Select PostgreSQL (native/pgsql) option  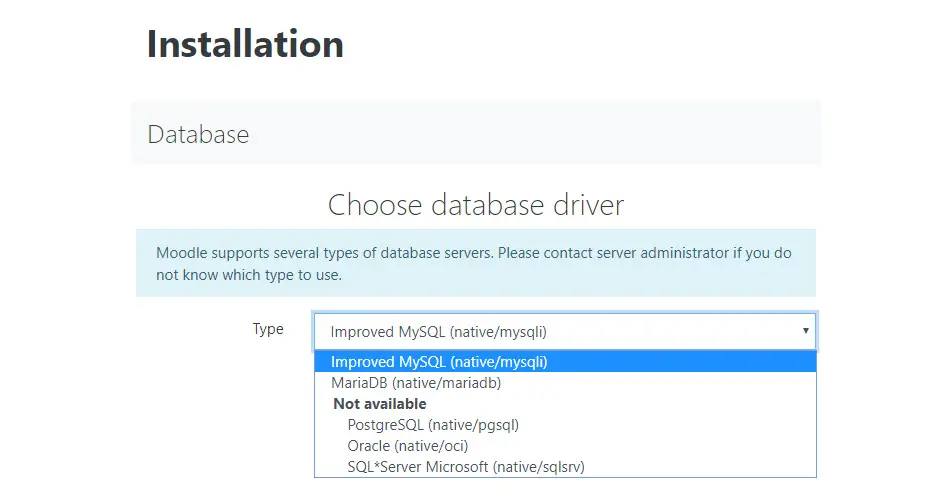[x=433, y=425]
